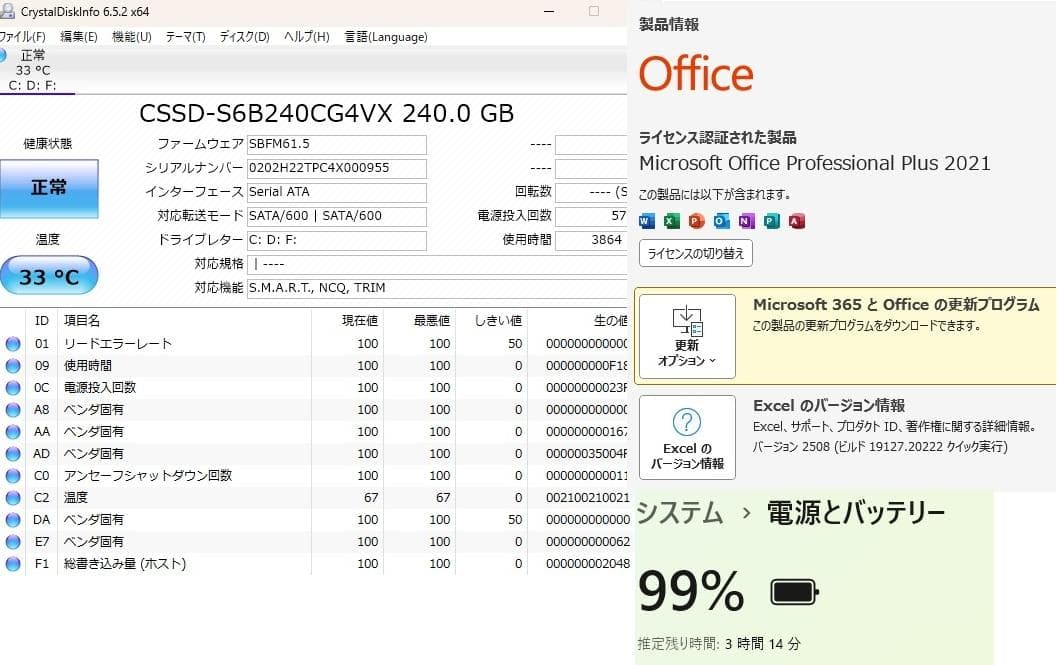Select the Word app icon
The height and width of the screenshot is (665, 1057).
tap(646, 221)
